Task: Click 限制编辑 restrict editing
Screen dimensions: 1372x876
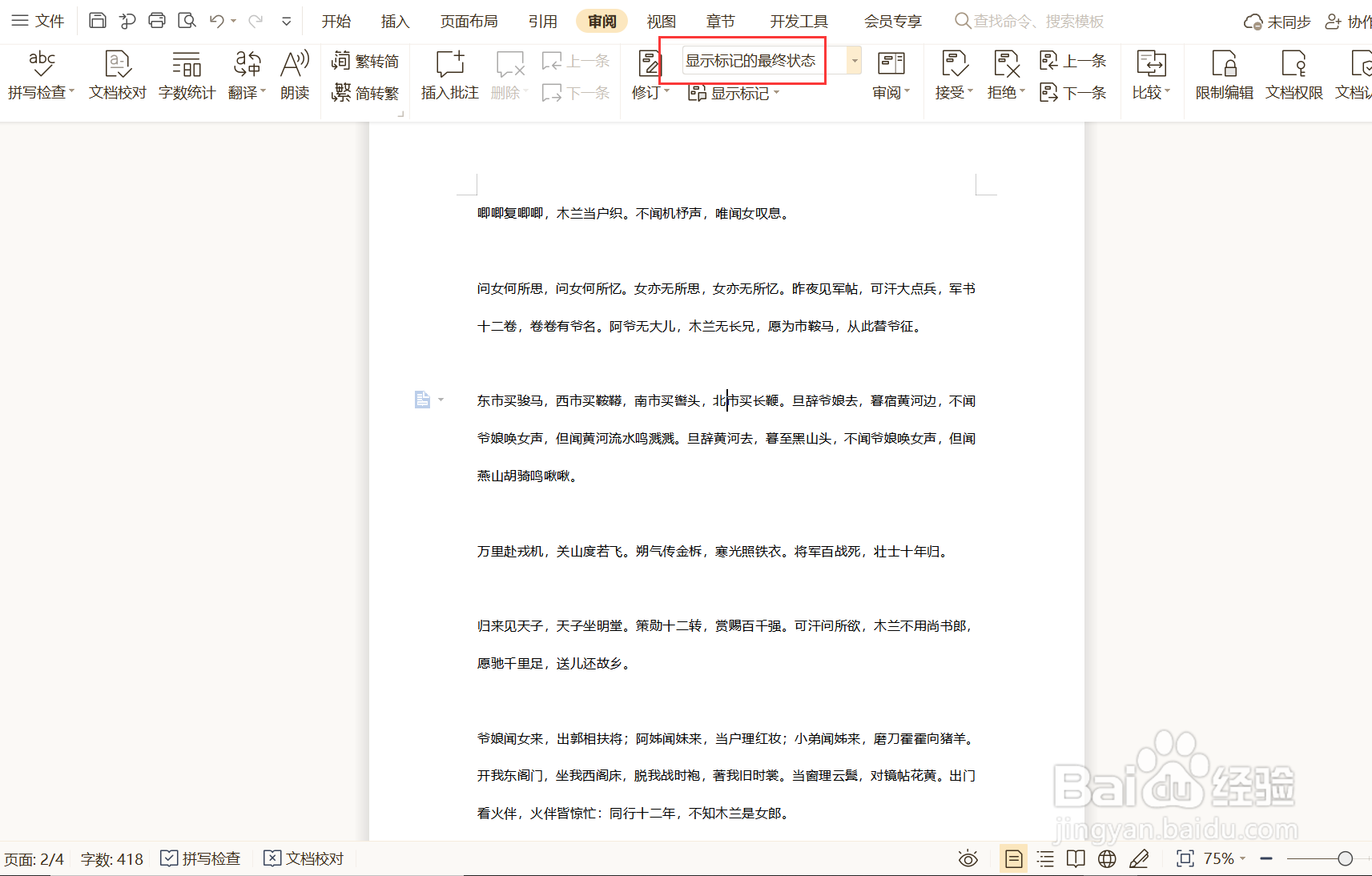Action: (x=1224, y=76)
